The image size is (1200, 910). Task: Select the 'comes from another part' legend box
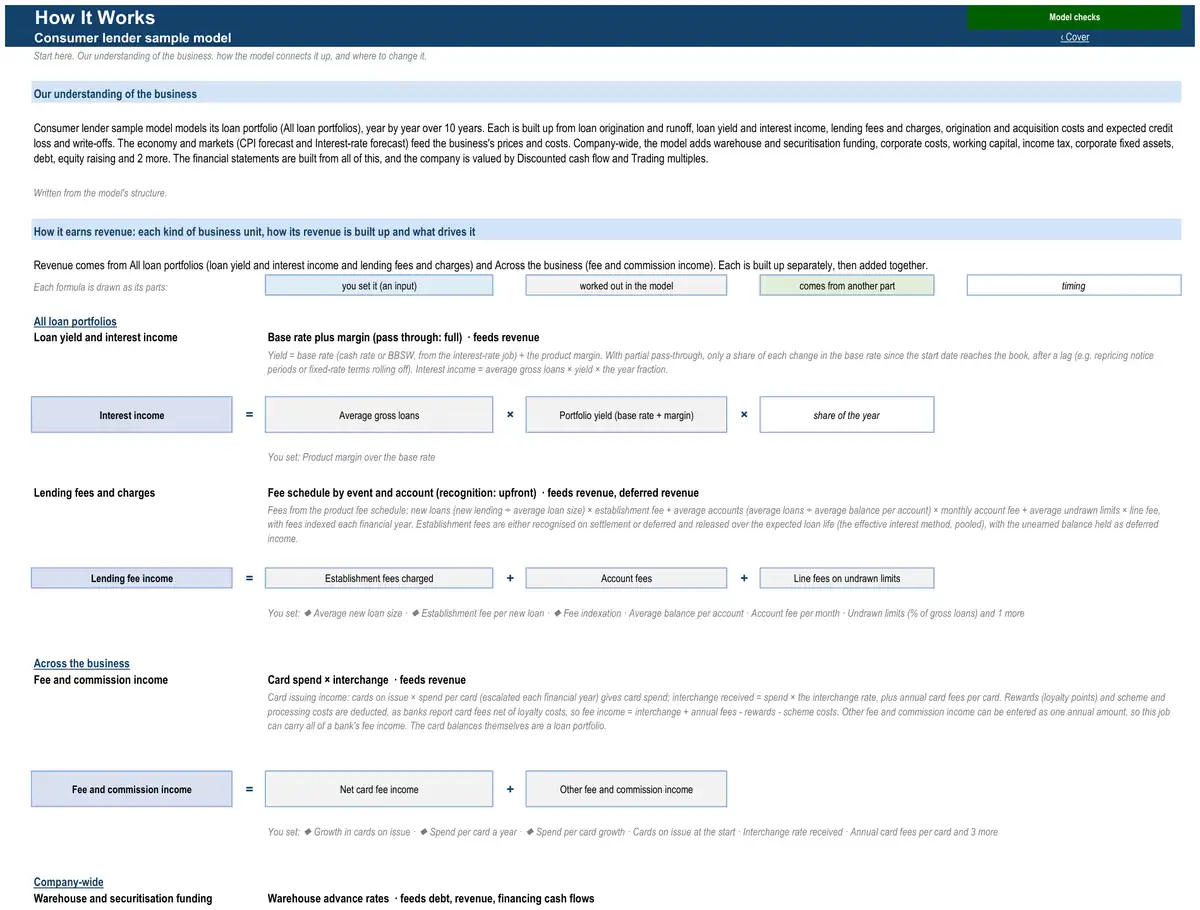coord(847,286)
